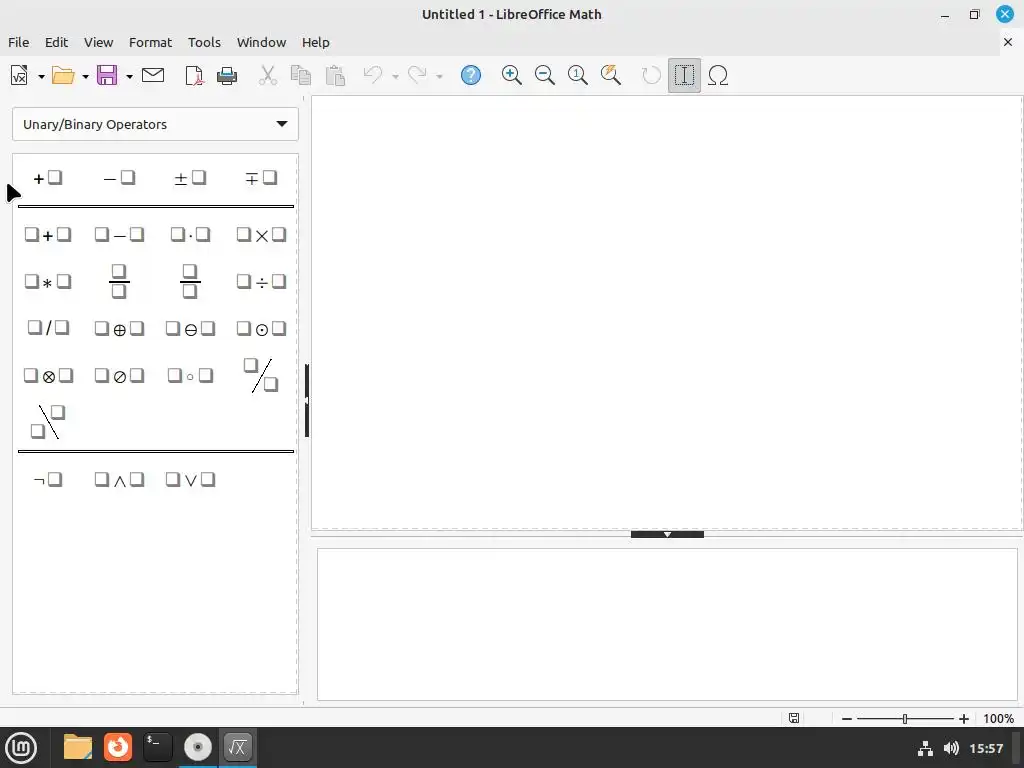This screenshot has width=1024, height=768.
Task: Click the minus button beside zoom slider
Action: click(847, 718)
